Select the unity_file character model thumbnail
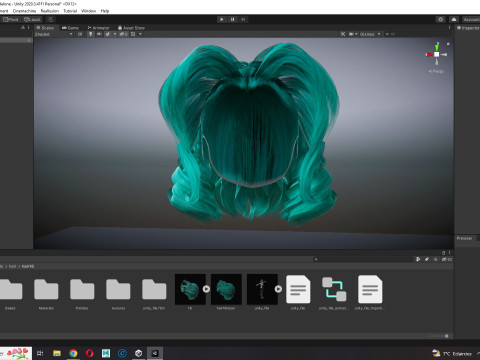 click(x=262, y=289)
